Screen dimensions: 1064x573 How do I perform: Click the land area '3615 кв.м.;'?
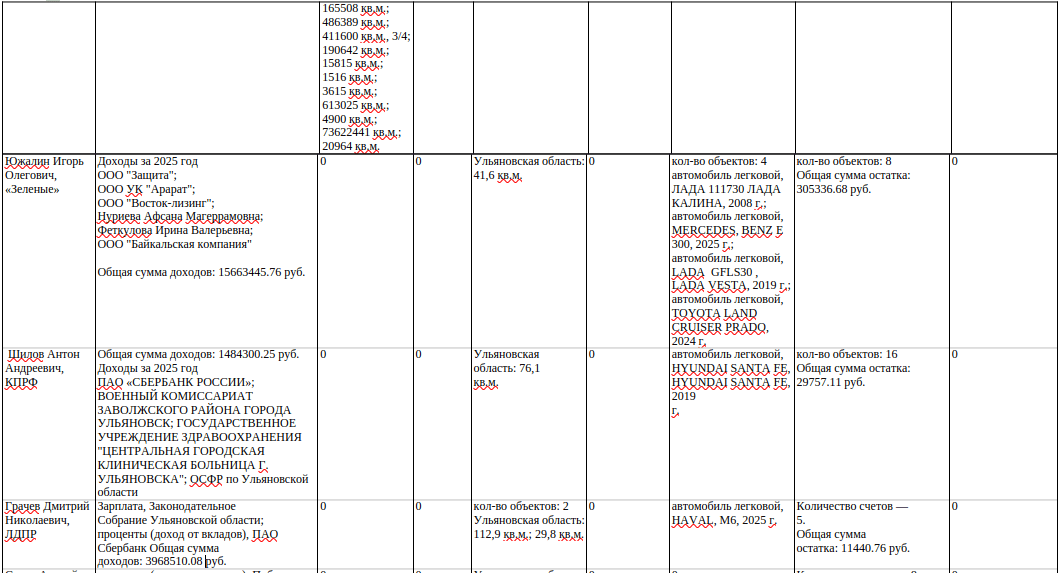350,92
